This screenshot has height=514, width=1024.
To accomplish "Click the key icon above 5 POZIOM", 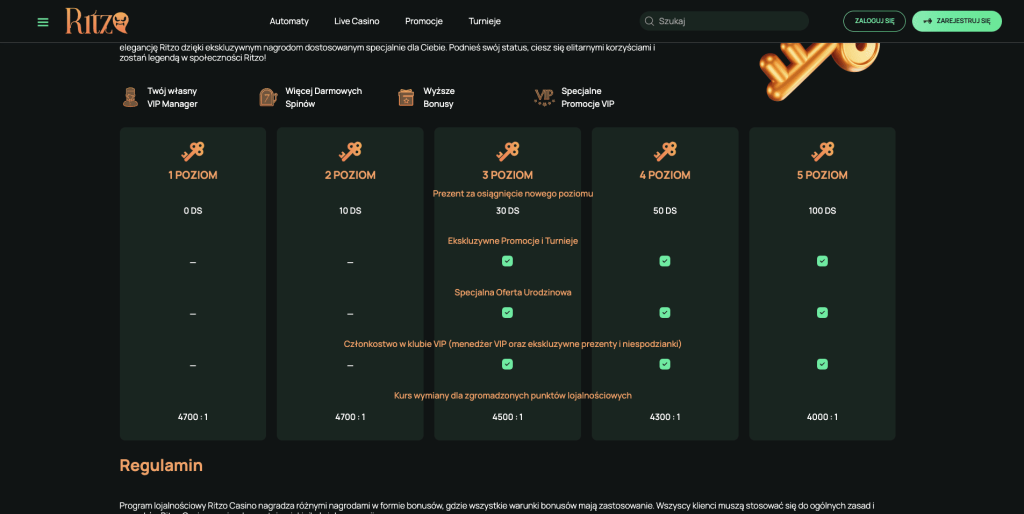I will click(x=822, y=151).
